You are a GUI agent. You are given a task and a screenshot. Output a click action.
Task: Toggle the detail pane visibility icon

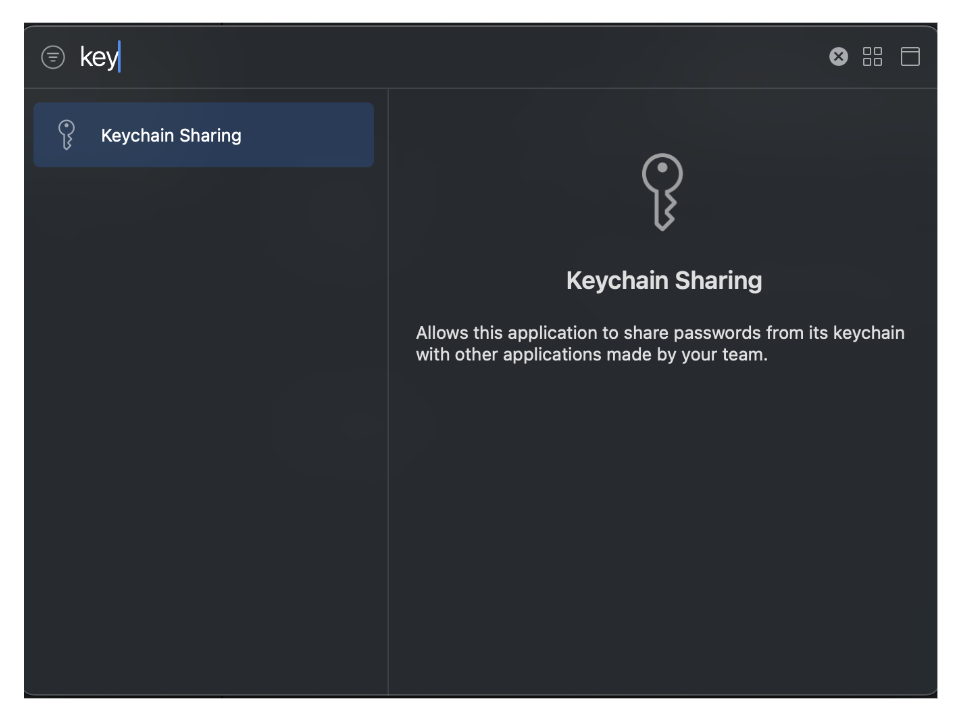[x=910, y=57]
